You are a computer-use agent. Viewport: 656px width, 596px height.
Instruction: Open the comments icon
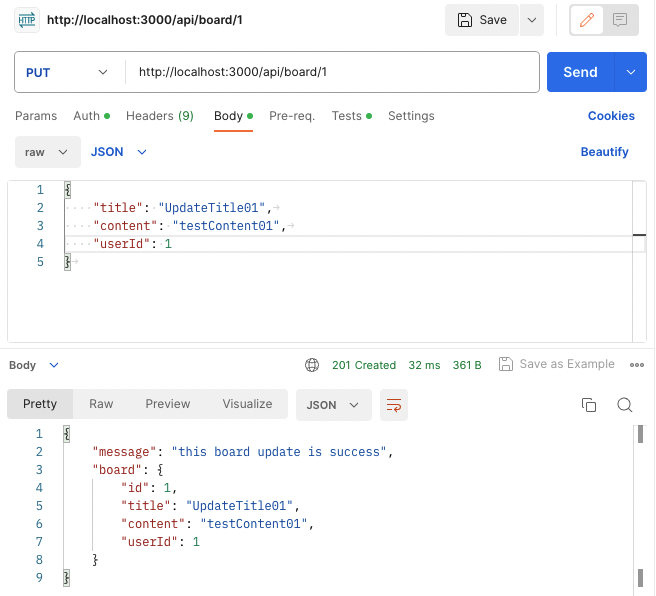click(620, 20)
